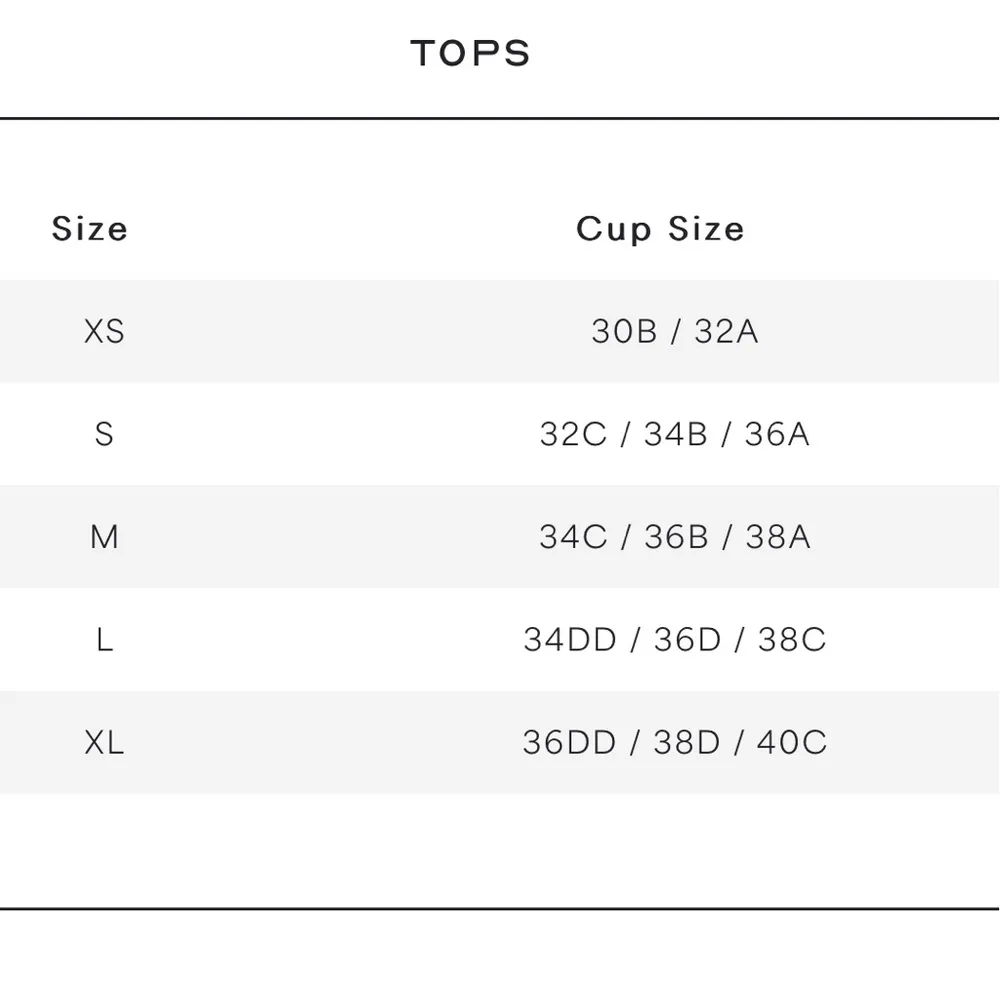The width and height of the screenshot is (1000, 1000).
Task: Click the 30B cup size text
Action: (624, 331)
